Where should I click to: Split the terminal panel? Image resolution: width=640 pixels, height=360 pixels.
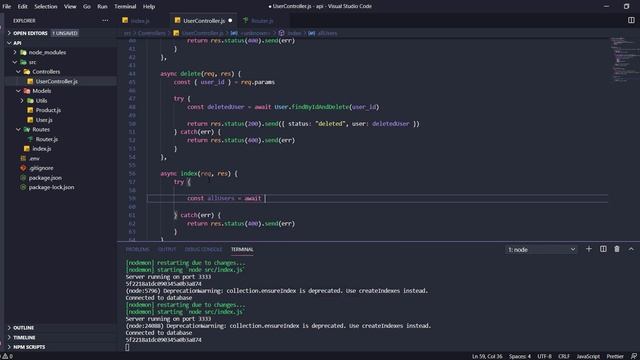603,249
